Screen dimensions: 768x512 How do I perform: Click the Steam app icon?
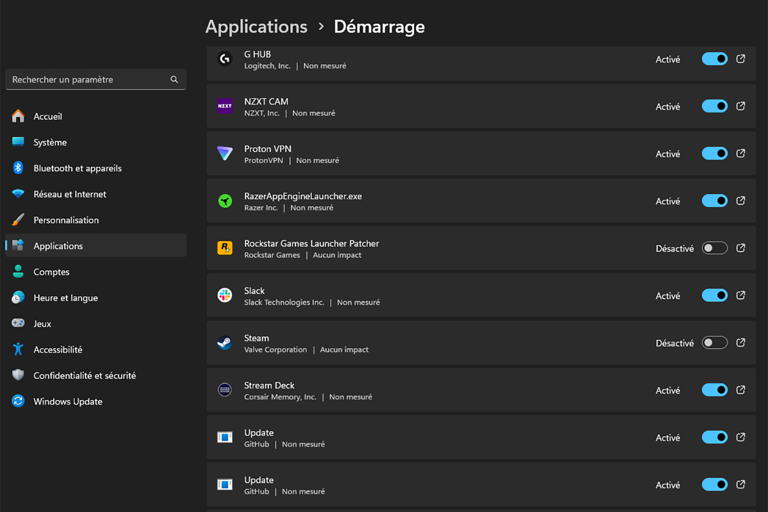[x=225, y=342]
